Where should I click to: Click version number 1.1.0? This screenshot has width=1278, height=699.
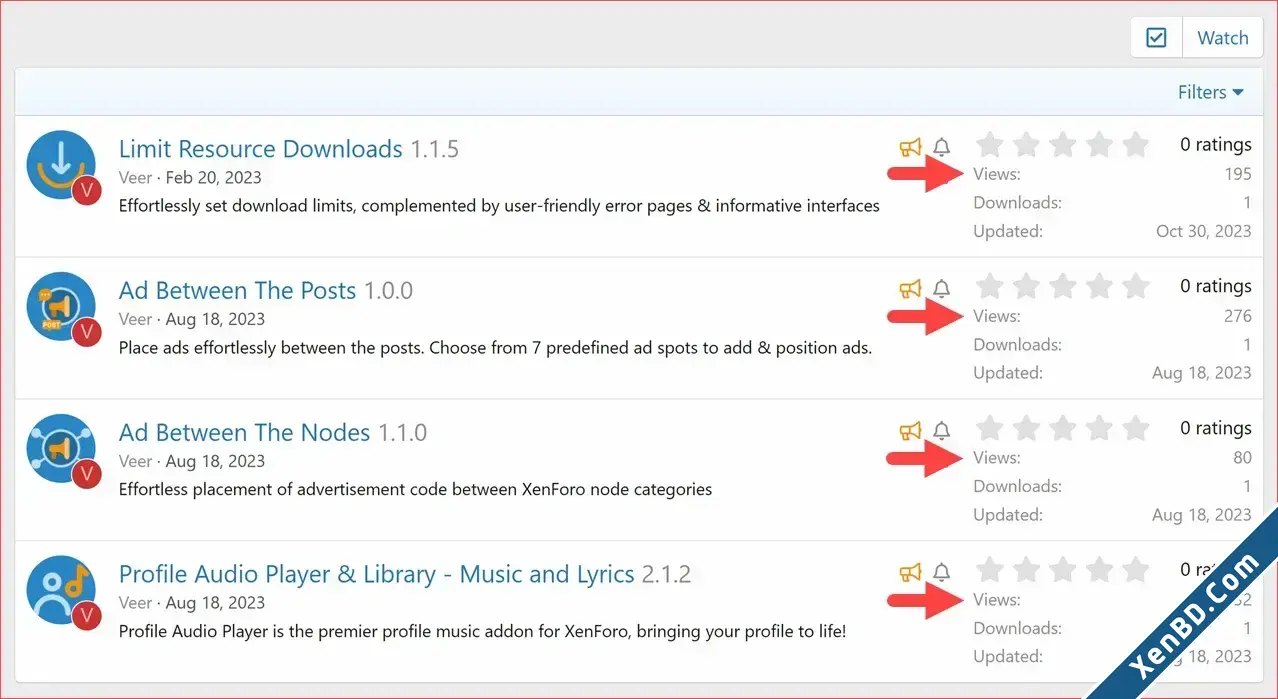tap(403, 433)
